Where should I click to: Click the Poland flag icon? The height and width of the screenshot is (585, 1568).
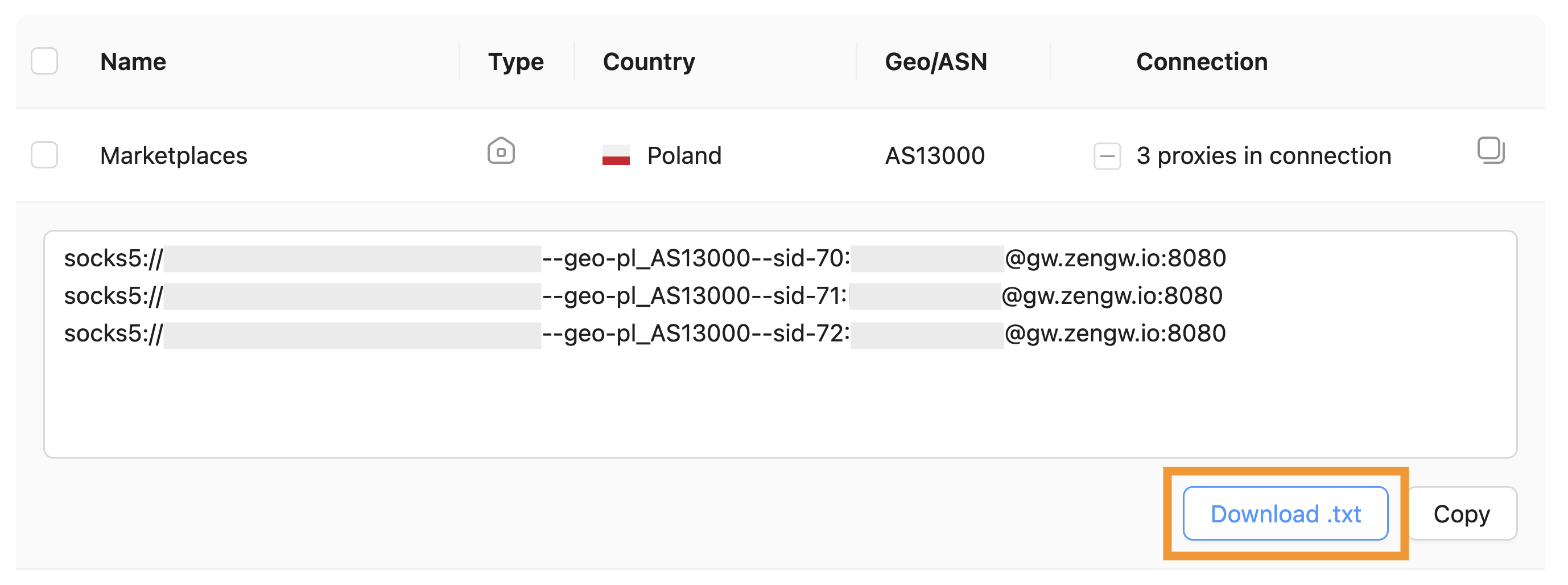tap(616, 155)
